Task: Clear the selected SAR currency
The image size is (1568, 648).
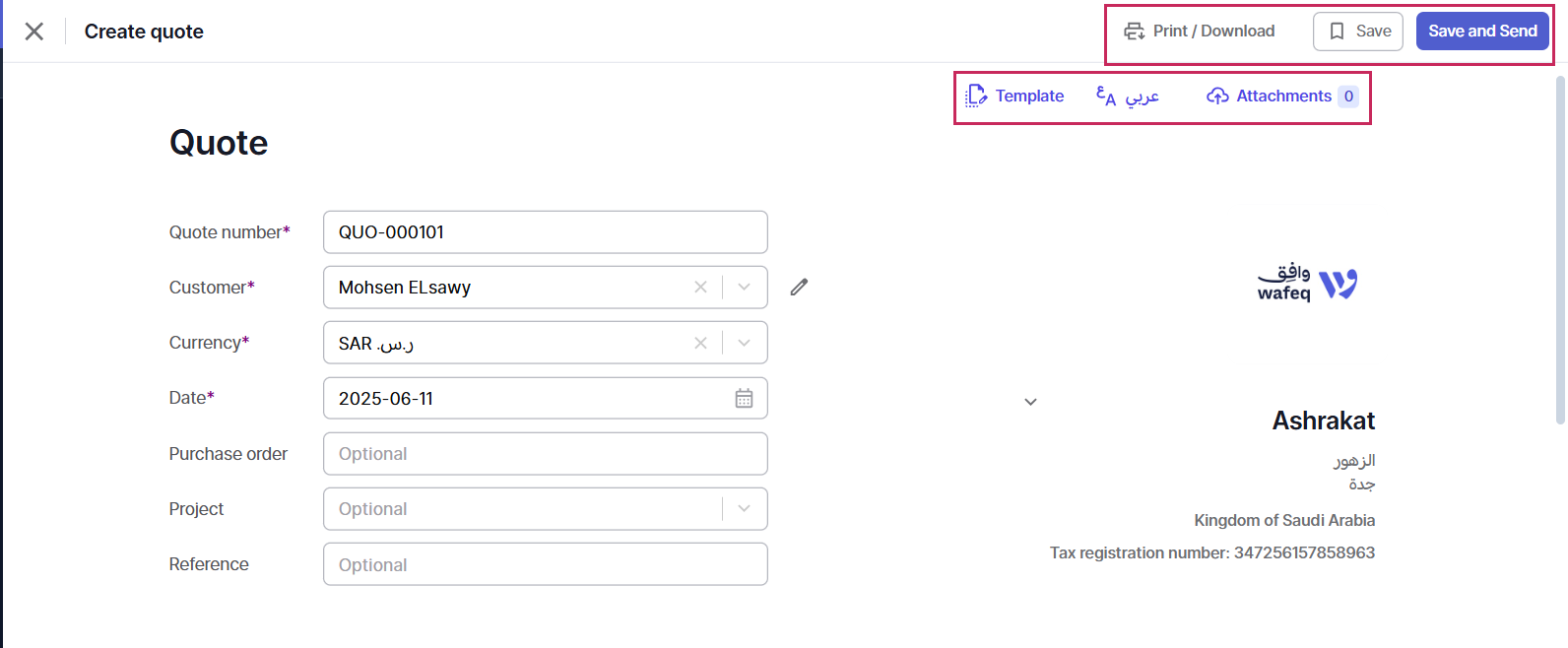Action: pyautogui.click(x=700, y=343)
